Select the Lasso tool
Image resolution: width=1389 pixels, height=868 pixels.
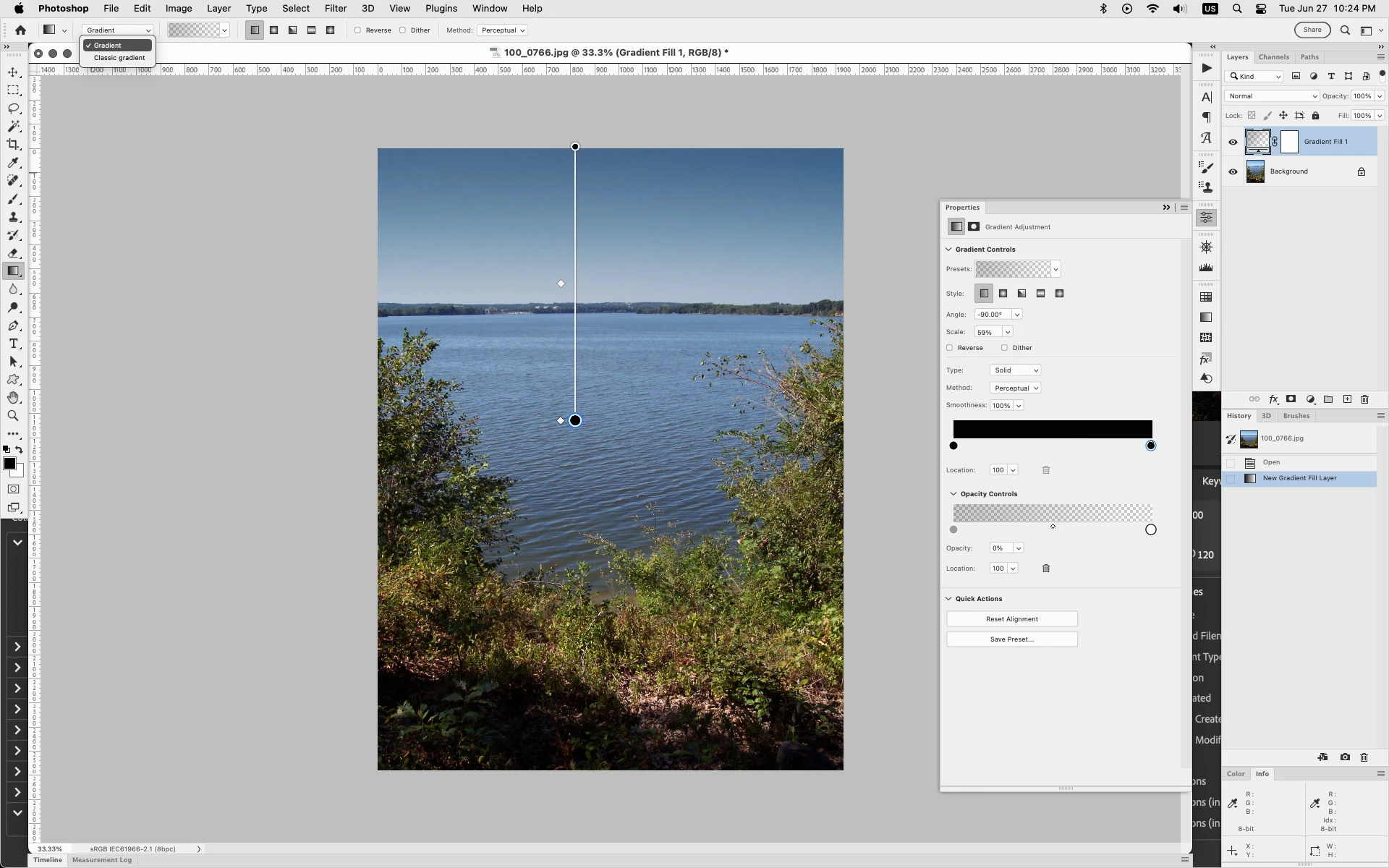13,109
